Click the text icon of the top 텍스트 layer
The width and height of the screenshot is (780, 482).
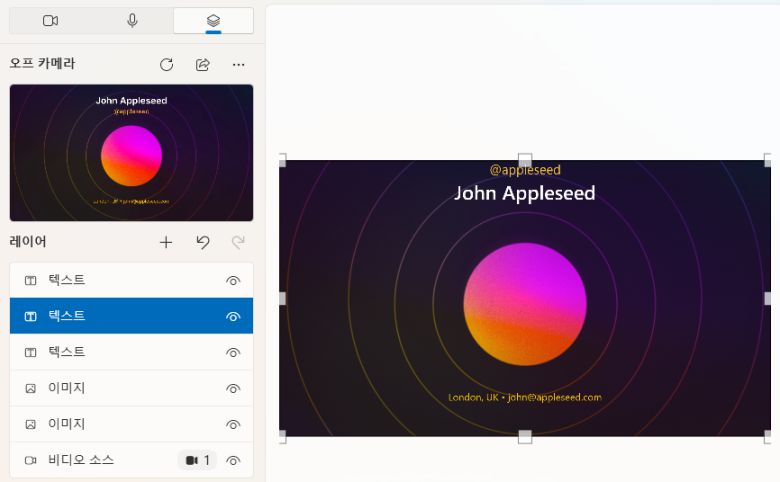point(30,281)
